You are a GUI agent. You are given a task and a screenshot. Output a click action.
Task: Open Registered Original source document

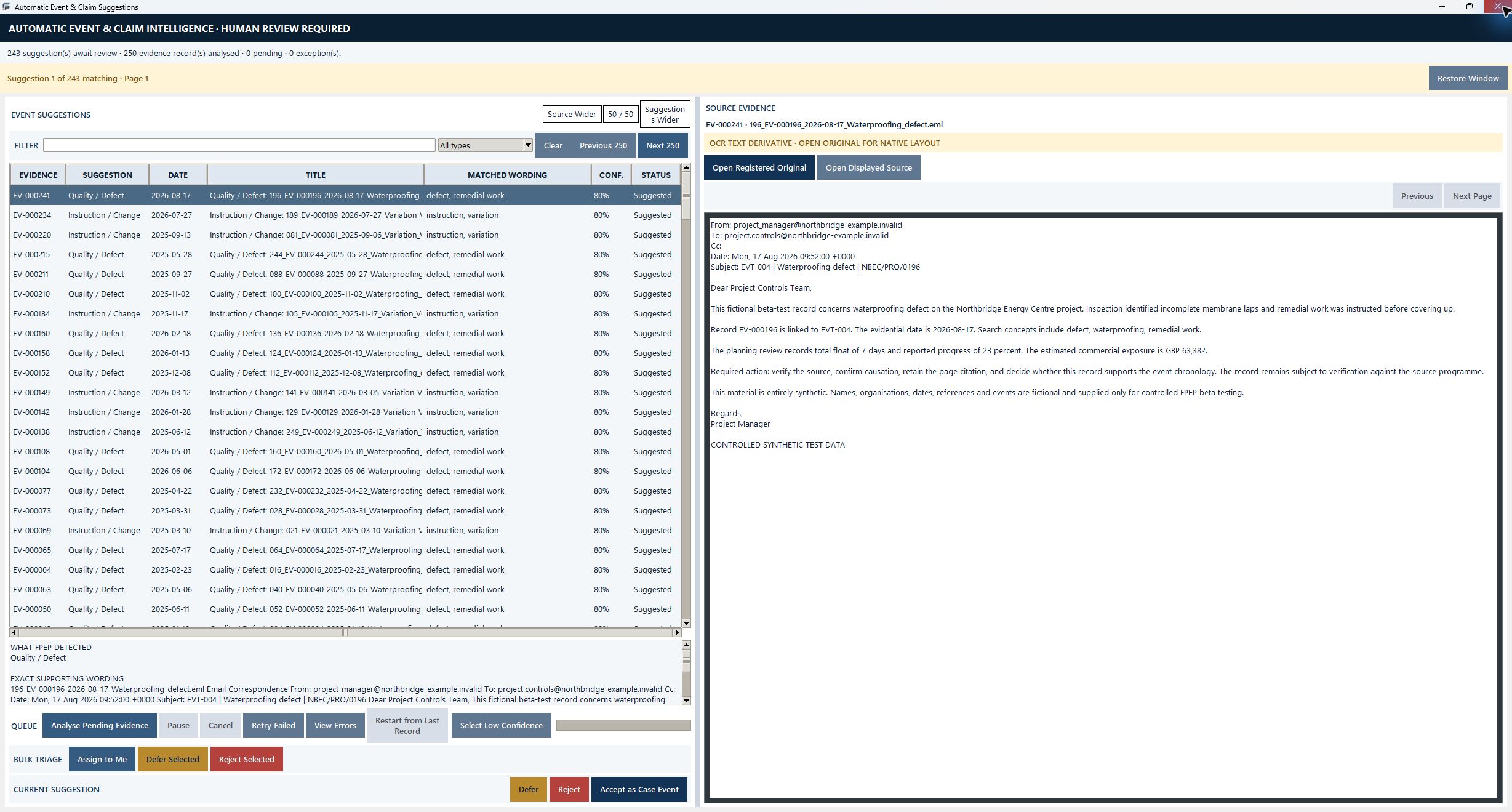759,167
